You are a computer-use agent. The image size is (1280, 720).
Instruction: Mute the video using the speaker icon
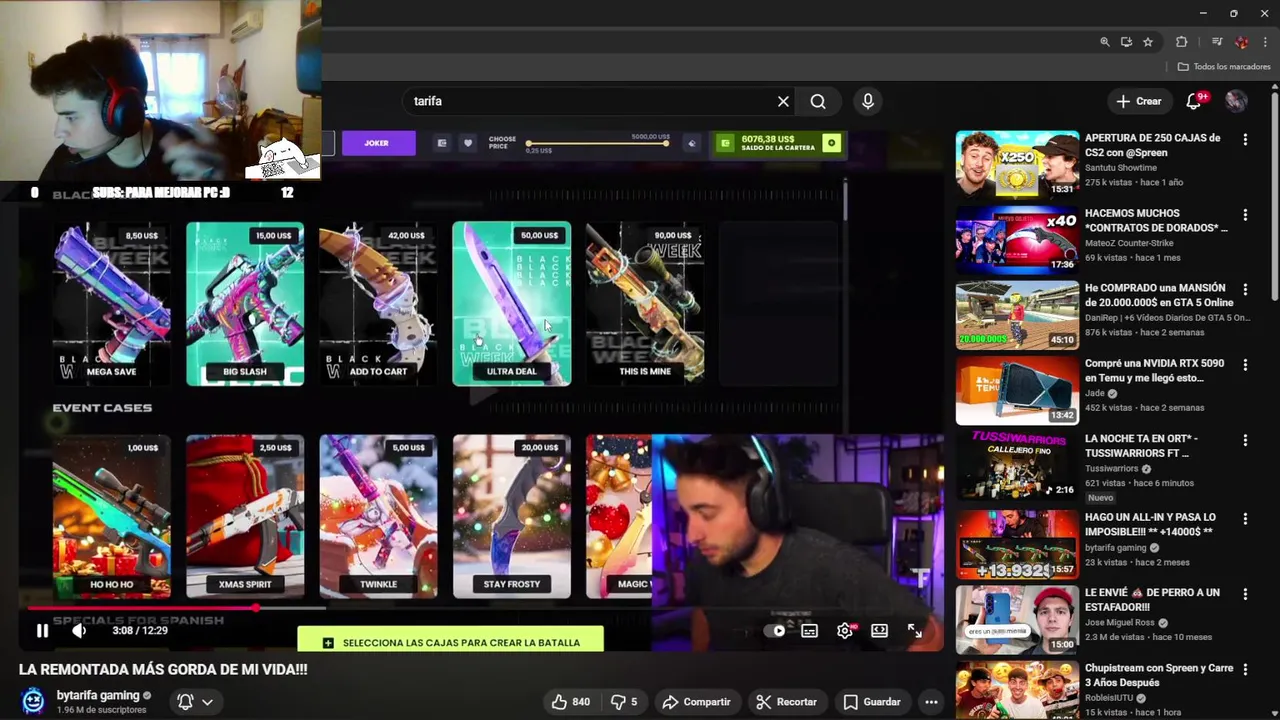pyautogui.click(x=79, y=631)
